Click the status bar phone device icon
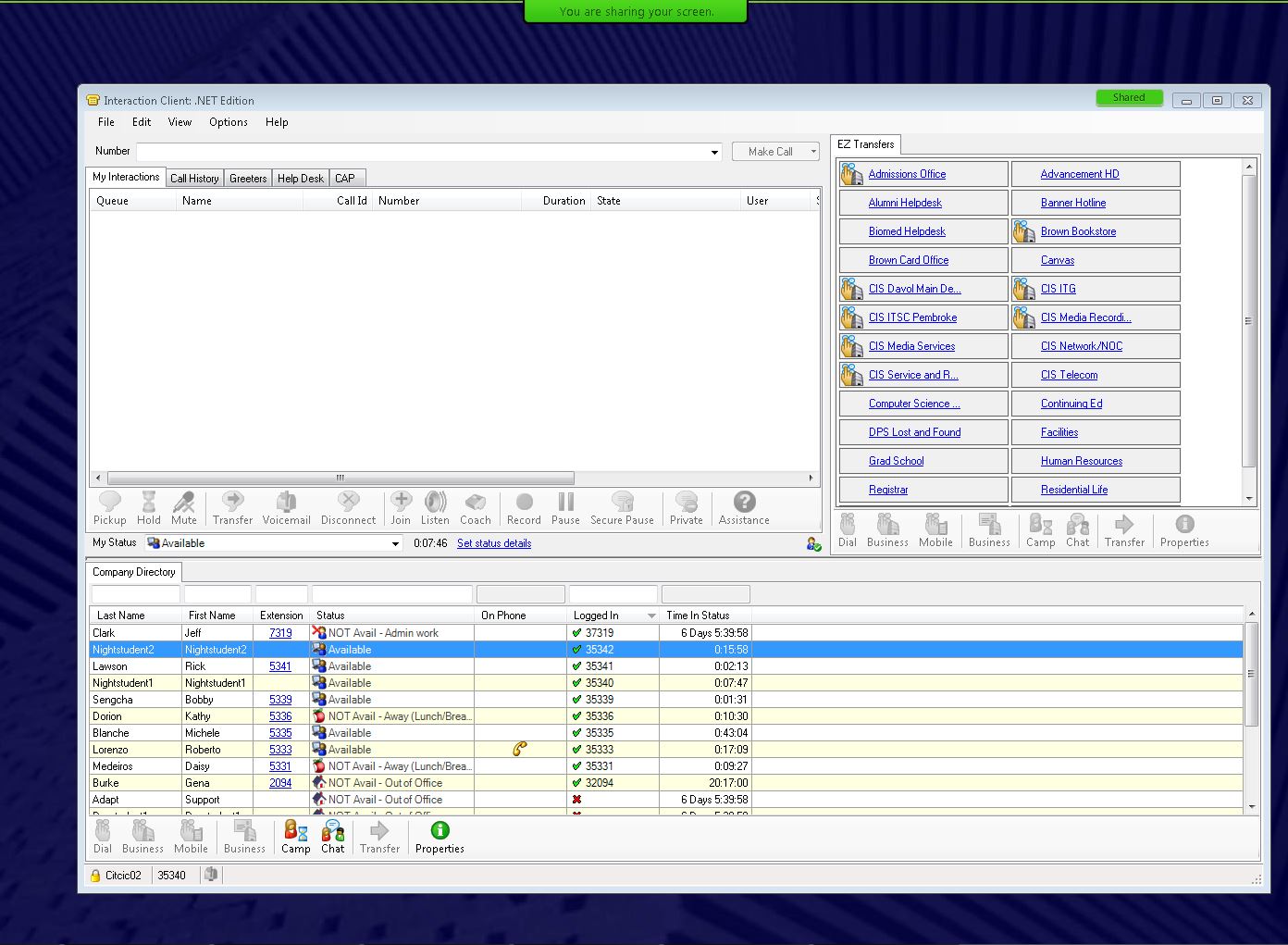 click(211, 875)
